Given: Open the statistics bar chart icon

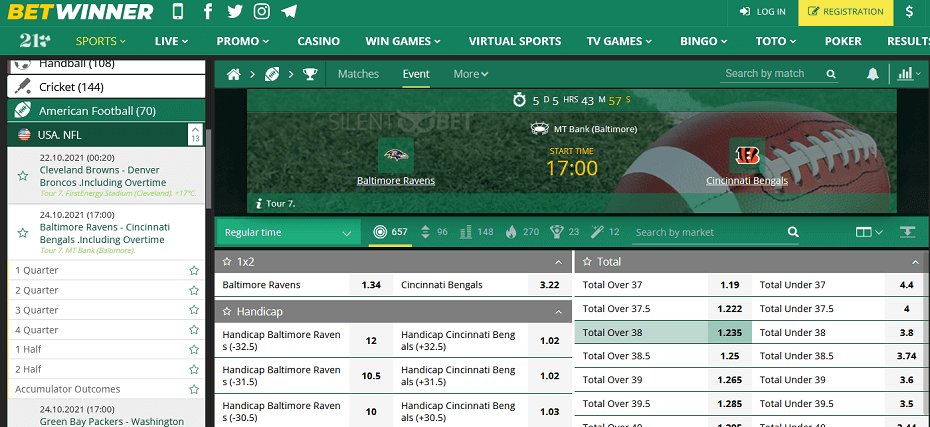Looking at the screenshot, I should click(906, 74).
